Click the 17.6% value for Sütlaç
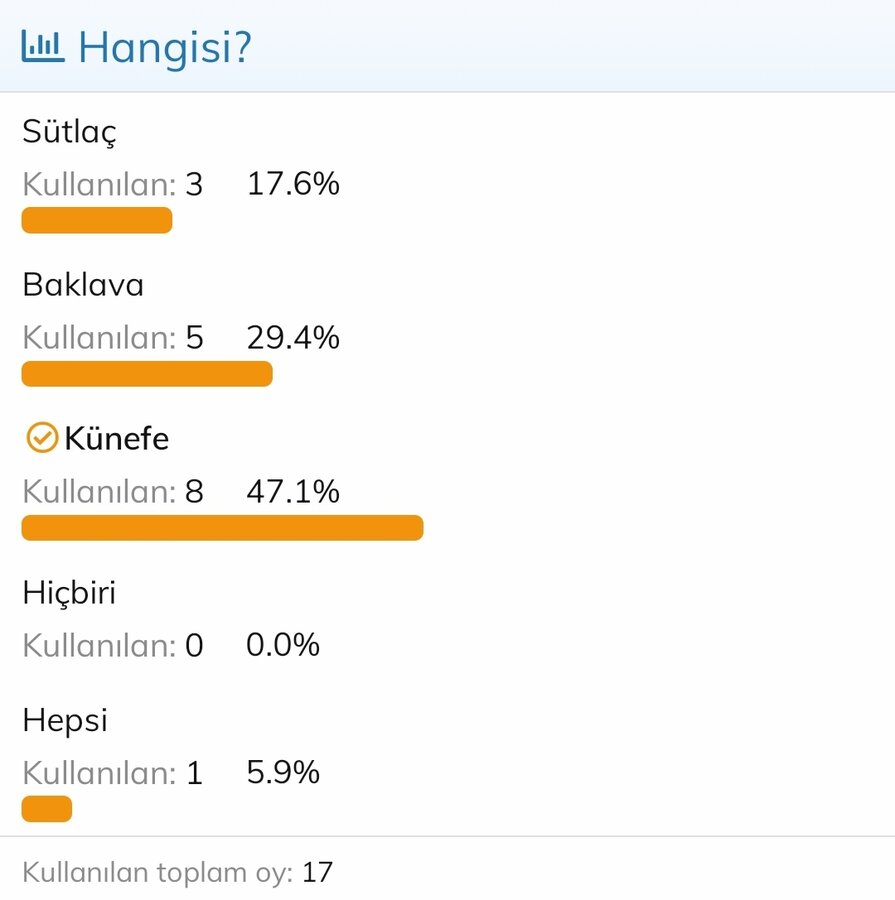The width and height of the screenshot is (895, 900). [x=293, y=184]
